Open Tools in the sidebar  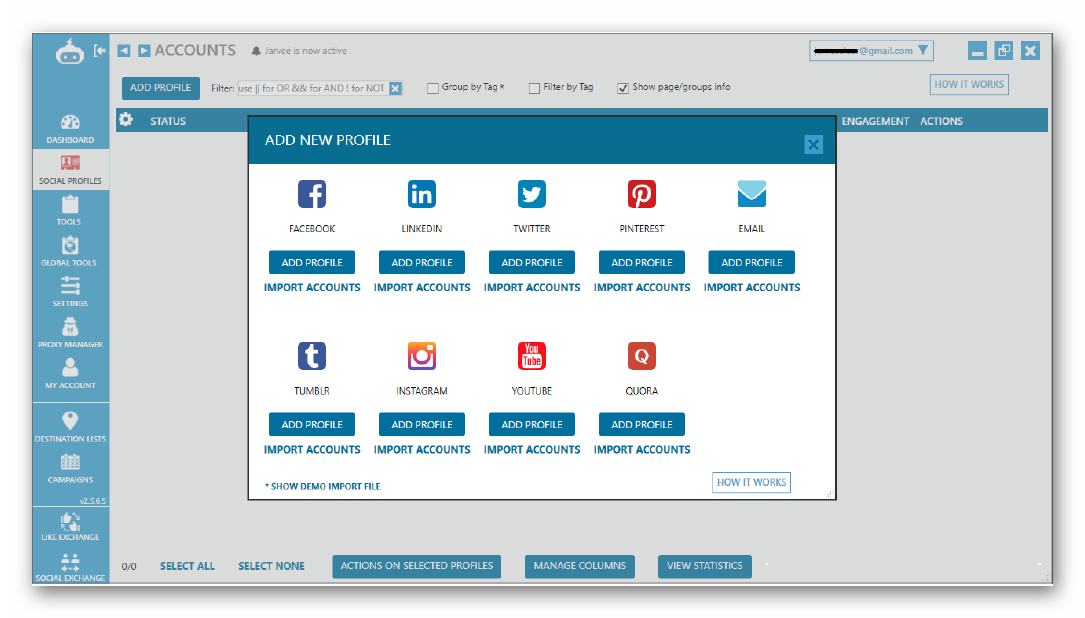(70, 210)
